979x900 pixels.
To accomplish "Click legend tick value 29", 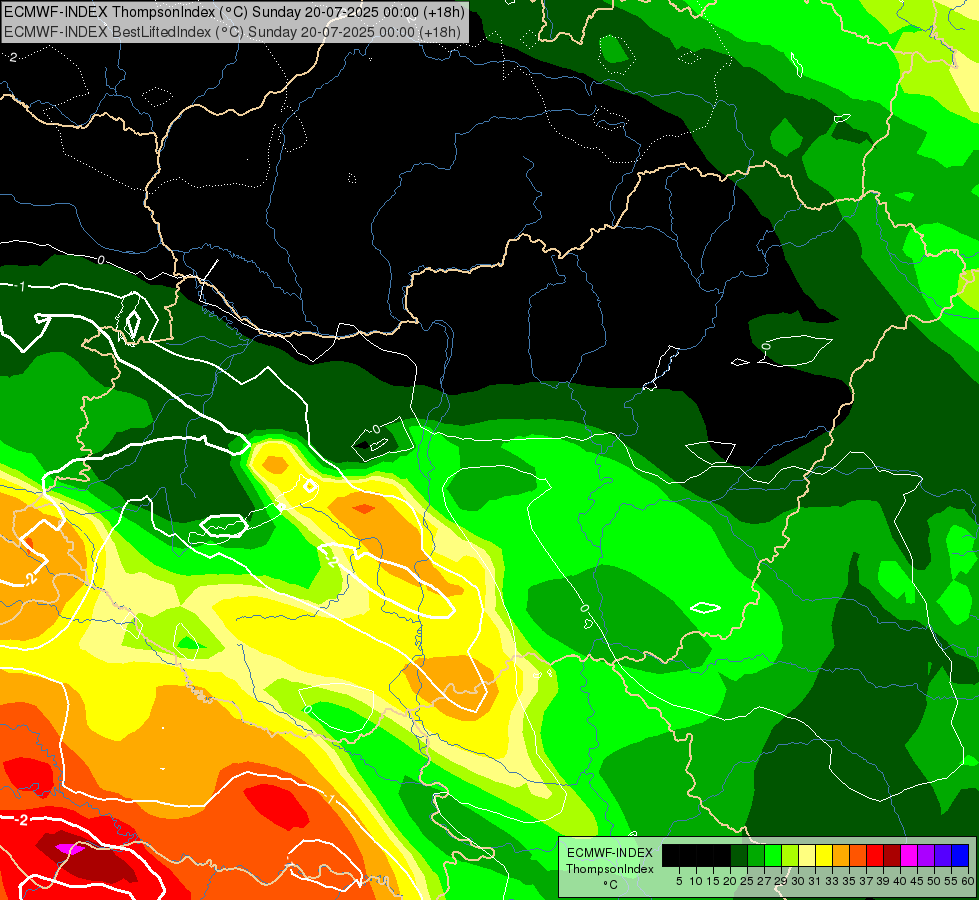I will 782,881.
